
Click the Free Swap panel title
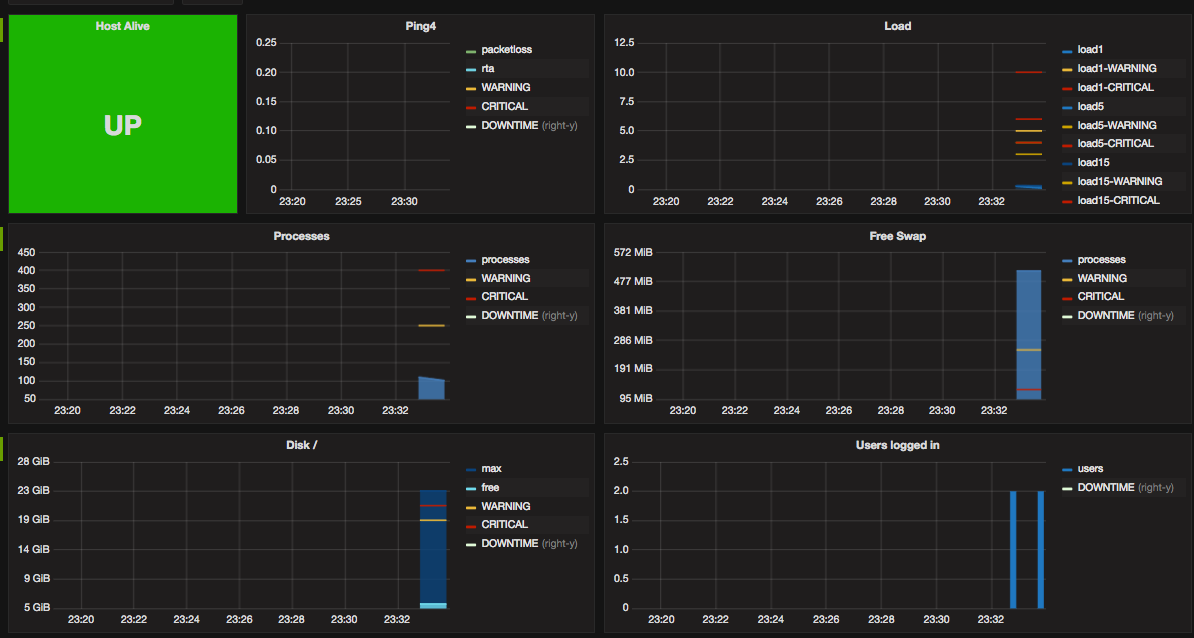[897, 236]
